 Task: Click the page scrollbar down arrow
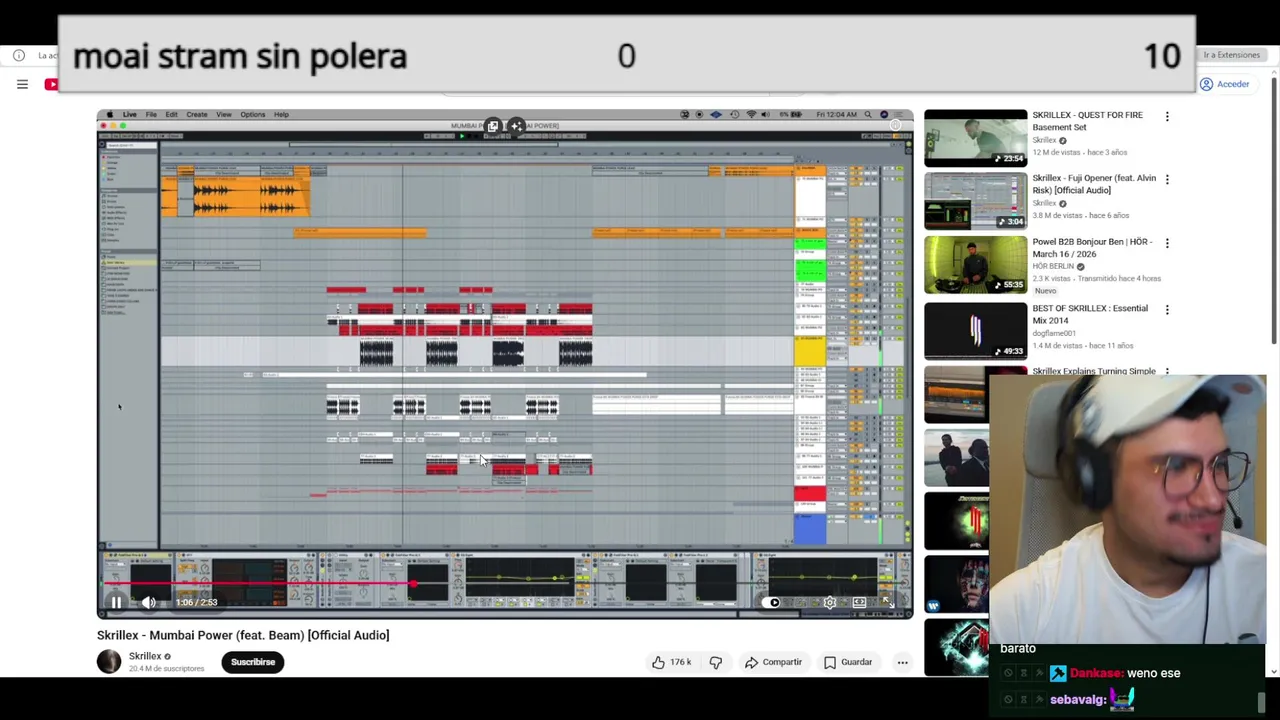point(1274,671)
